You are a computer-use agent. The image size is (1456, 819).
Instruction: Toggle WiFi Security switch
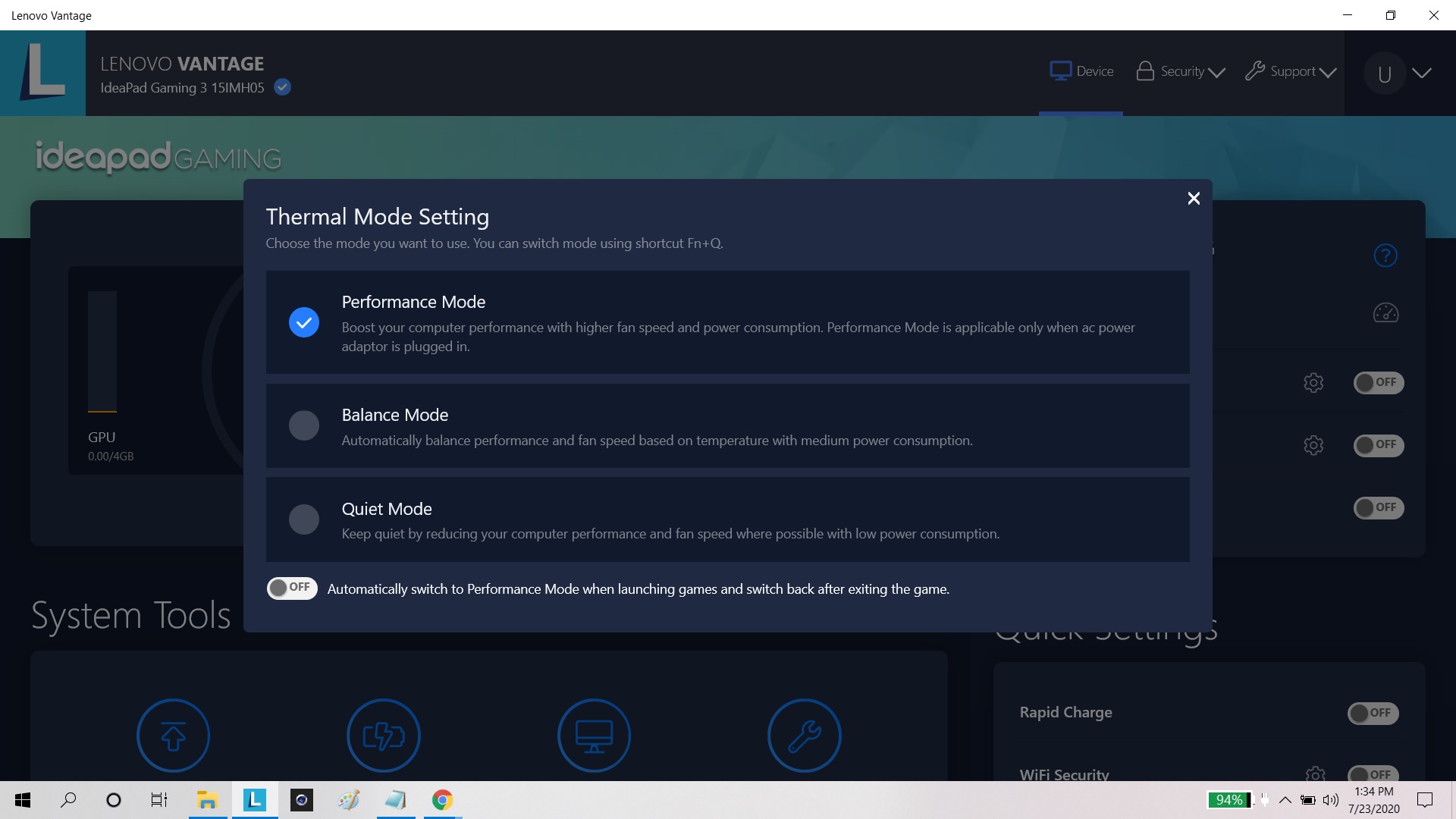(1373, 773)
